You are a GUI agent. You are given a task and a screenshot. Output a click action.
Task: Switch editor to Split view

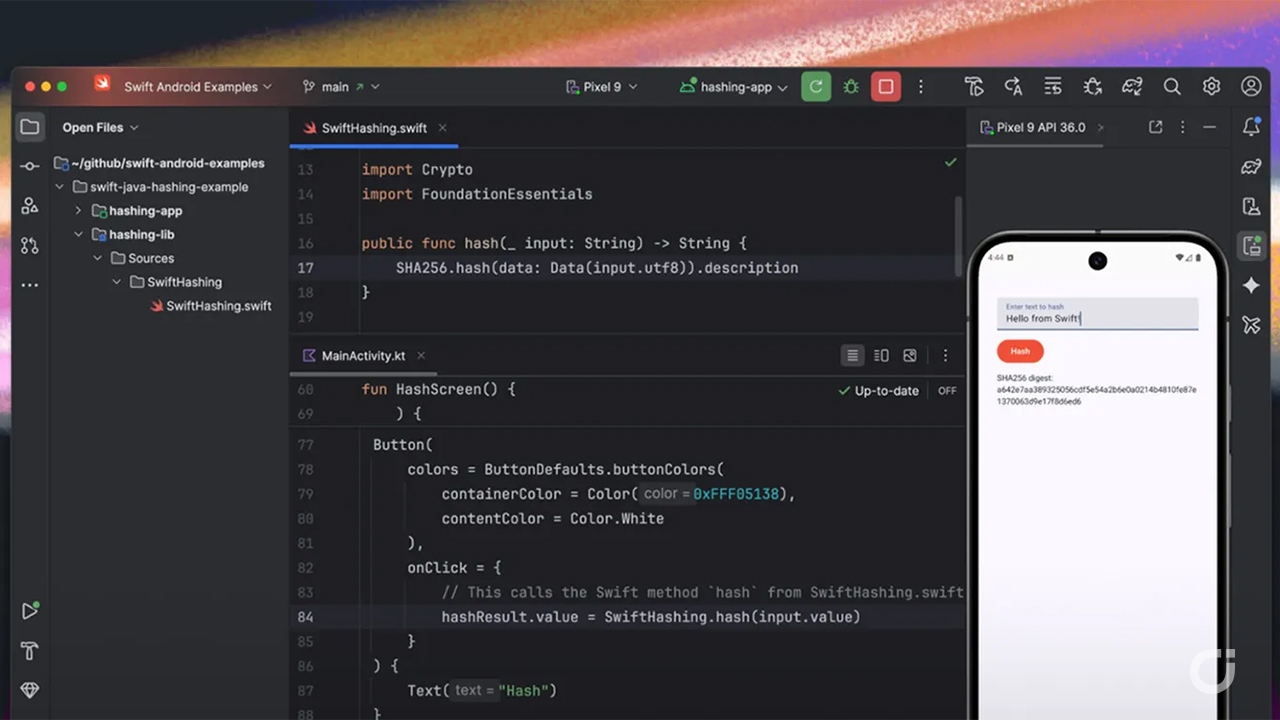tap(881, 355)
